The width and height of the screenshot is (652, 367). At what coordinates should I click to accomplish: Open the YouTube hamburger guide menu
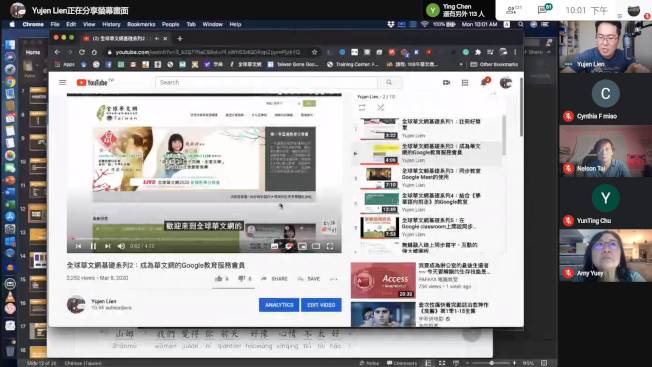pos(63,82)
